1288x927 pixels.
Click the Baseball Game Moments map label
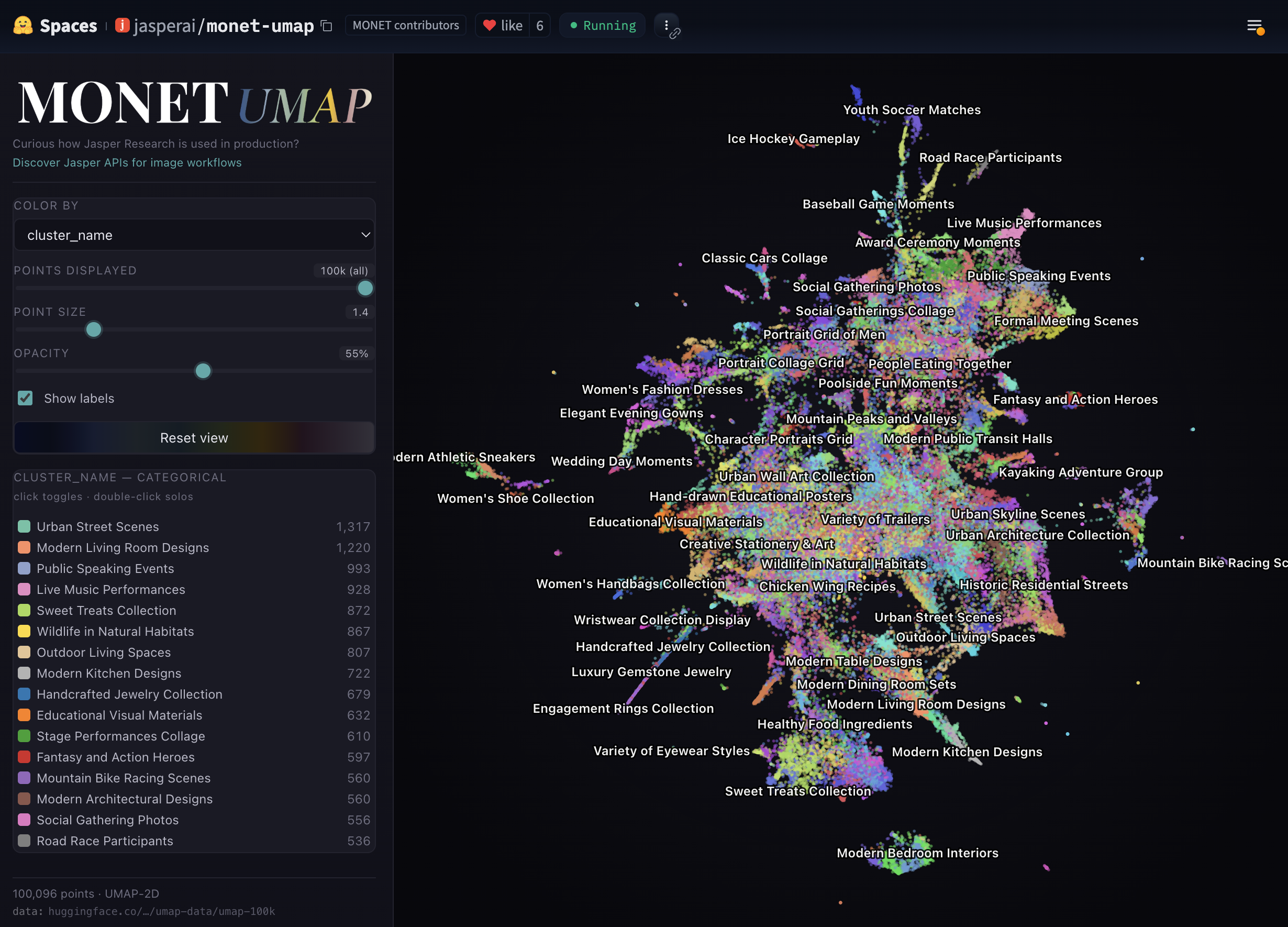click(878, 204)
